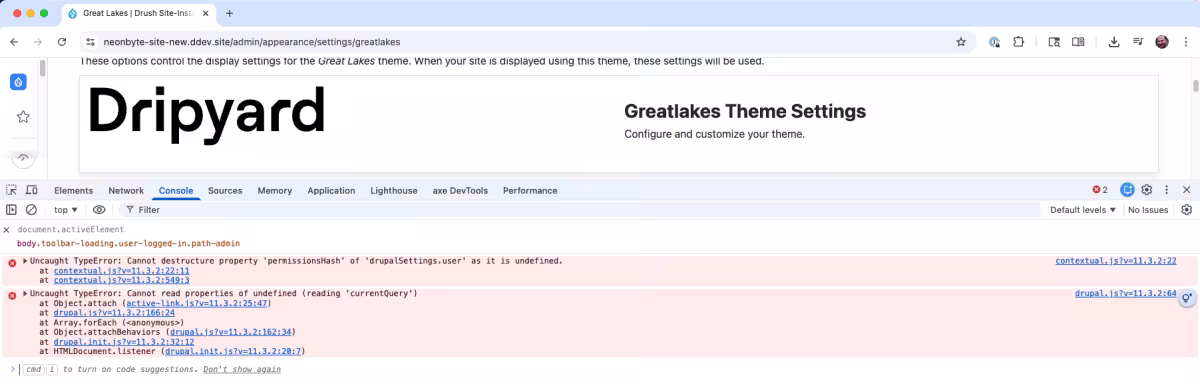Image resolution: width=1200 pixels, height=384 pixels.
Task: Switch to the Elements tab
Action: point(74,190)
